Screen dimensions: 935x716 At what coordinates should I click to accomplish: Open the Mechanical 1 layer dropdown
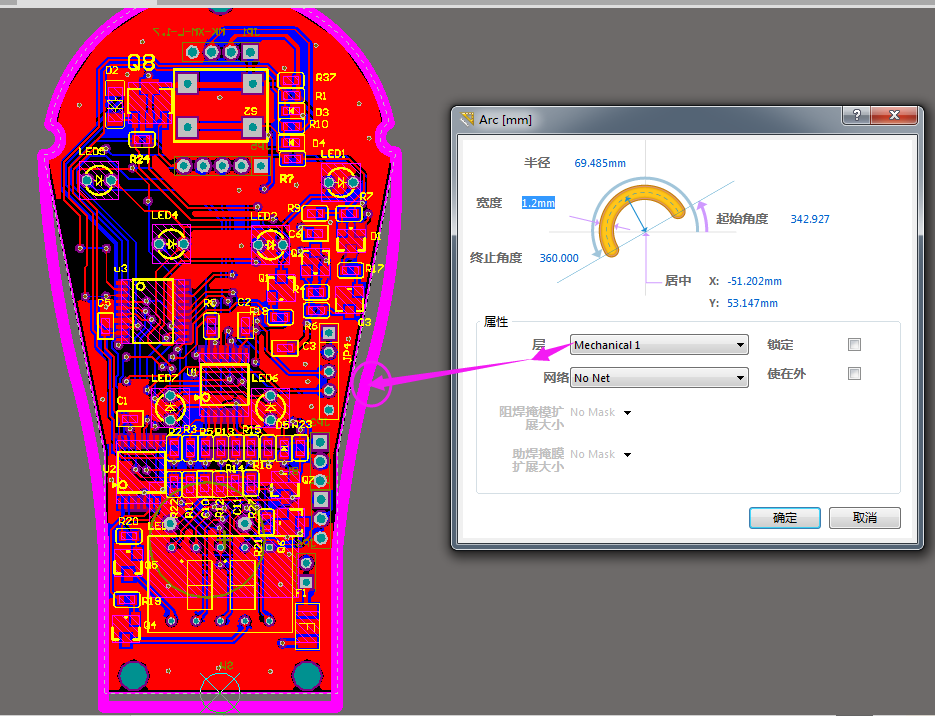[x=659, y=345]
